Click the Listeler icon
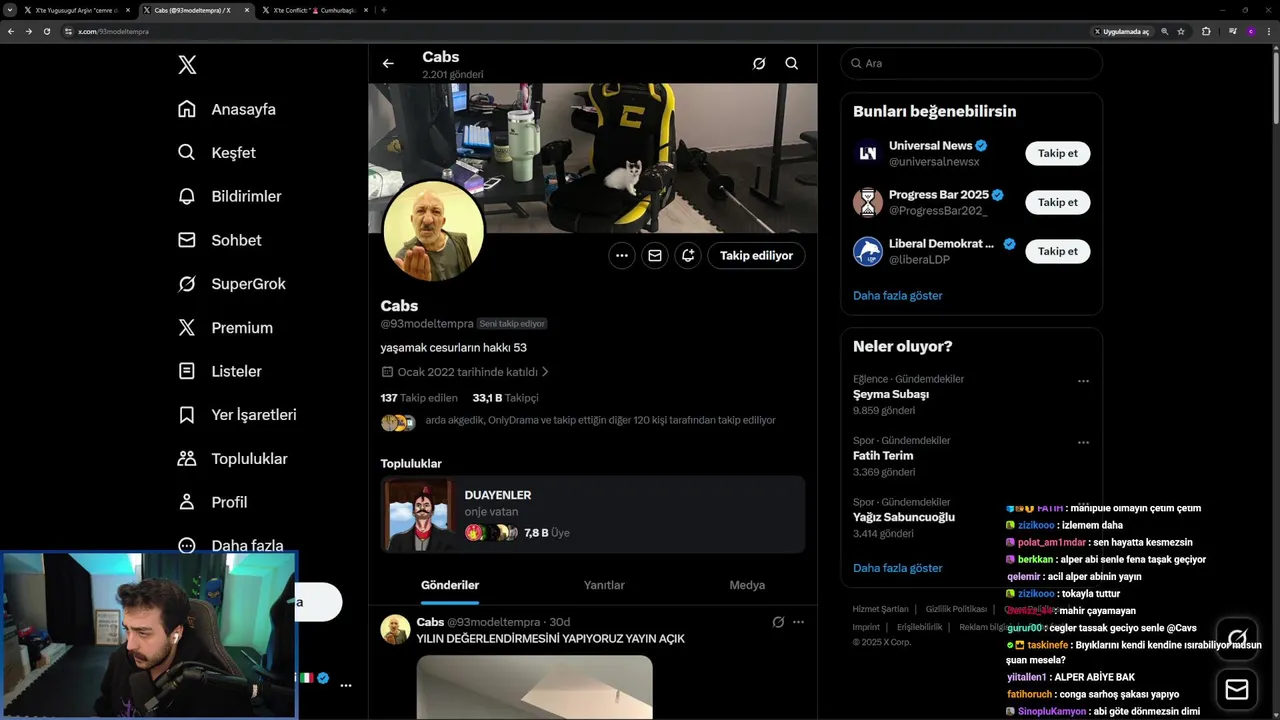This screenshot has width=1280, height=720. 187,371
